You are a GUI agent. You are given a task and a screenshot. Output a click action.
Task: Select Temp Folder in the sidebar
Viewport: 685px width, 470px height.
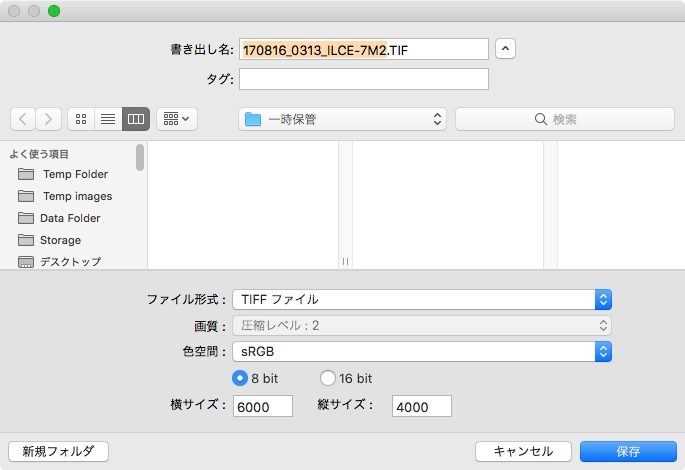75,174
